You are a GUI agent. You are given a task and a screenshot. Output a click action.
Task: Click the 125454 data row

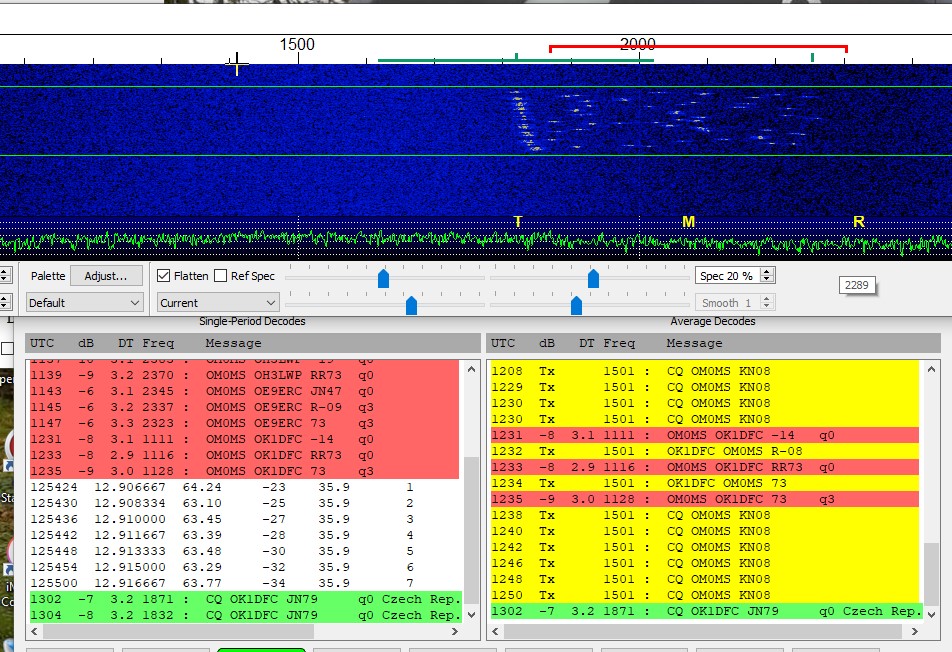tap(245, 567)
